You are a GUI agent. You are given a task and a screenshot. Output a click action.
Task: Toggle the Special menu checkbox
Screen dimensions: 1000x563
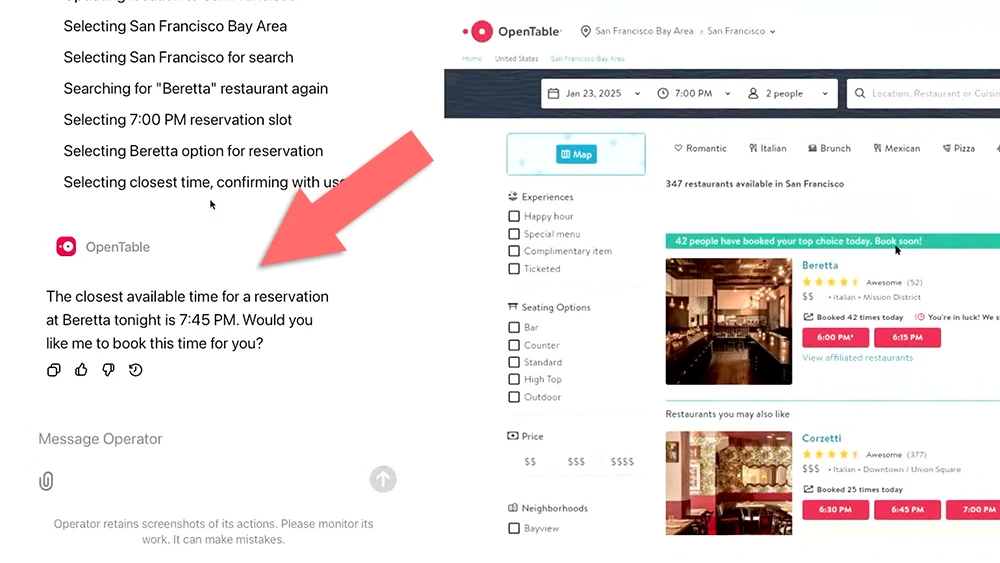514,234
